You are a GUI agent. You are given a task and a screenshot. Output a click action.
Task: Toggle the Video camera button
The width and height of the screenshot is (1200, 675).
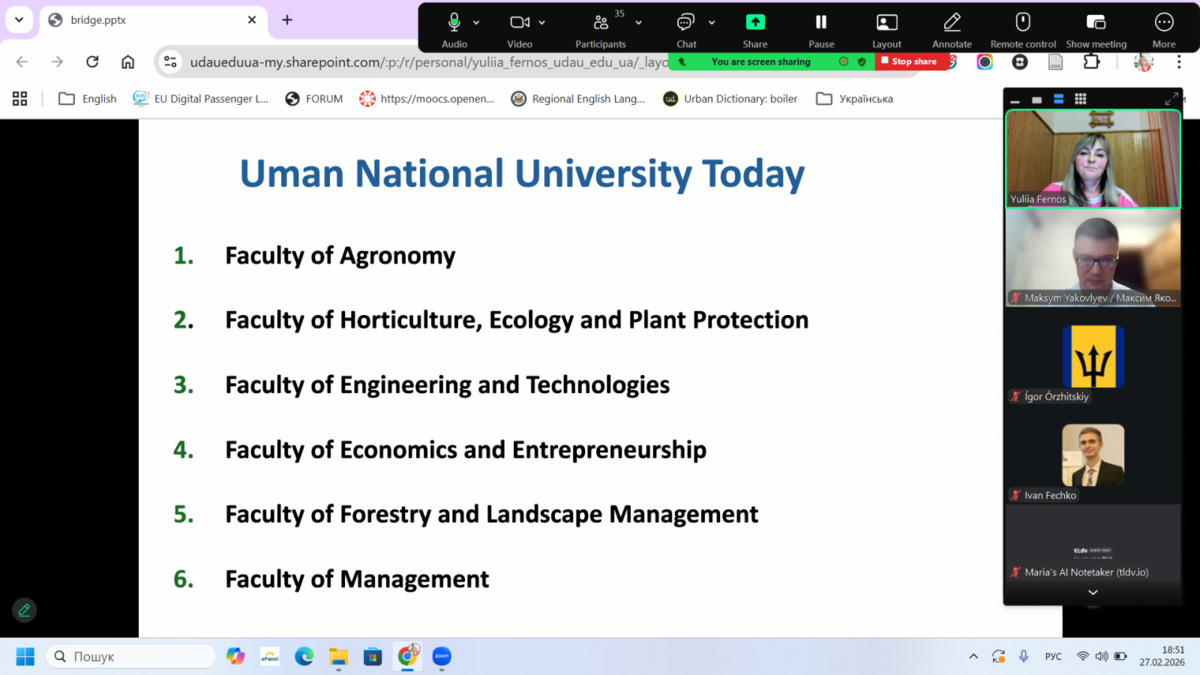[x=519, y=22]
